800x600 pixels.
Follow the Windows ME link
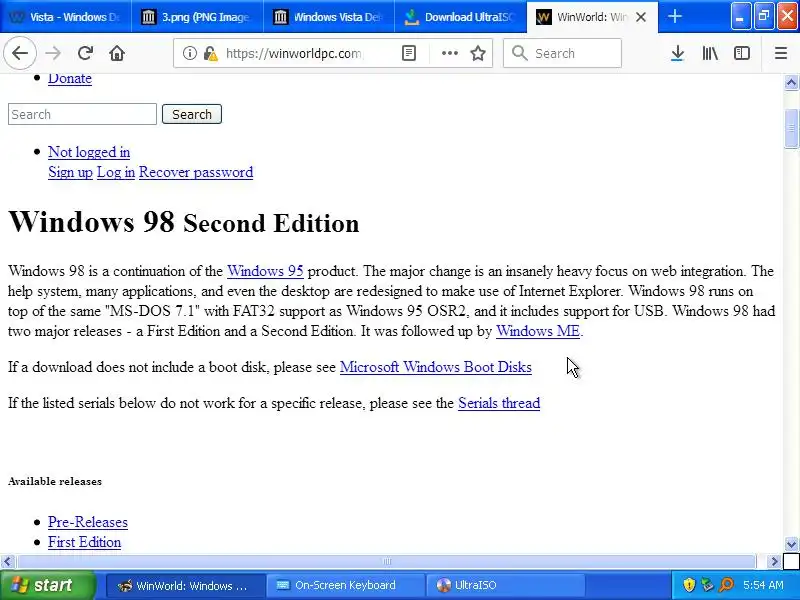pos(538,331)
